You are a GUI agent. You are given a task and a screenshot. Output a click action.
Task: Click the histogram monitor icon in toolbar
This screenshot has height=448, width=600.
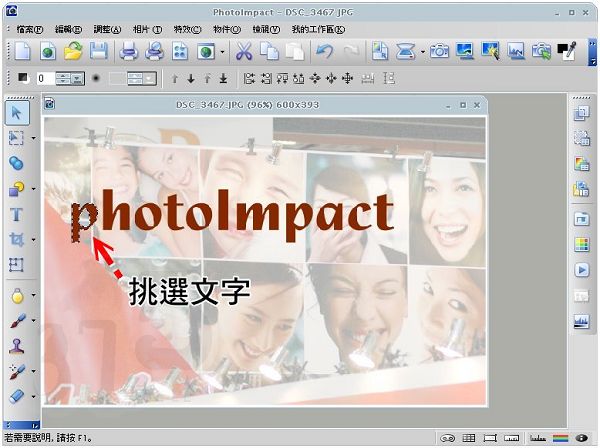point(516,51)
